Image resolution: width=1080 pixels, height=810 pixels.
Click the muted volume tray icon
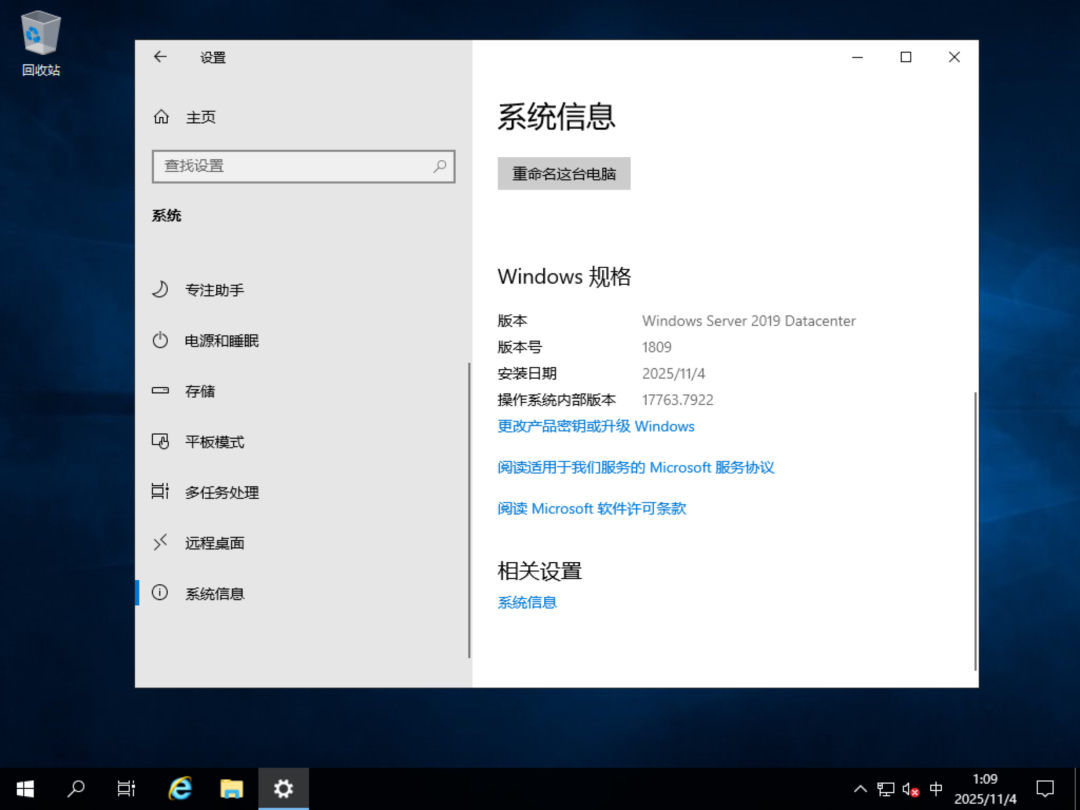[911, 789]
